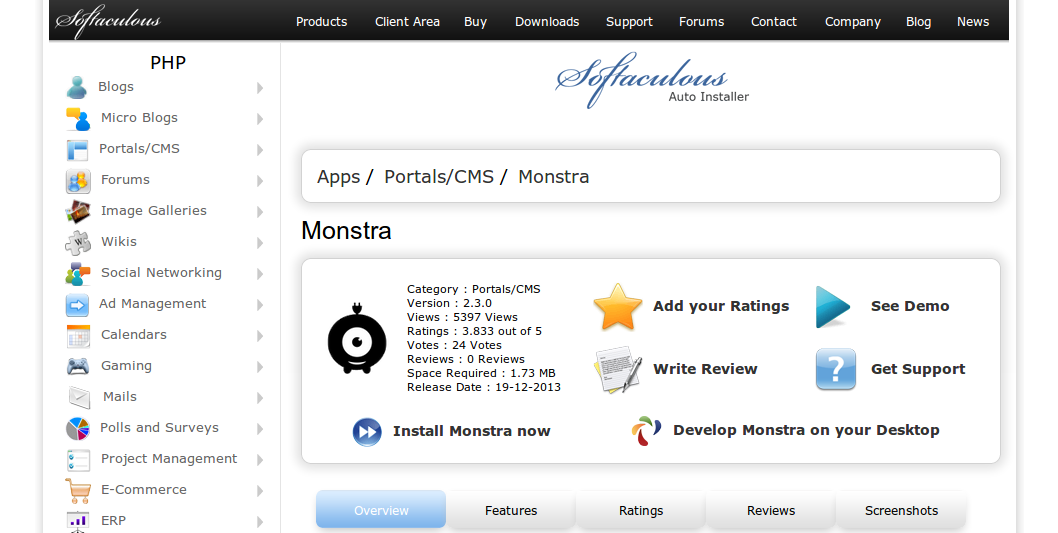Click the Get Support question mark icon
This screenshot has height=533, width=1058.
[835, 369]
